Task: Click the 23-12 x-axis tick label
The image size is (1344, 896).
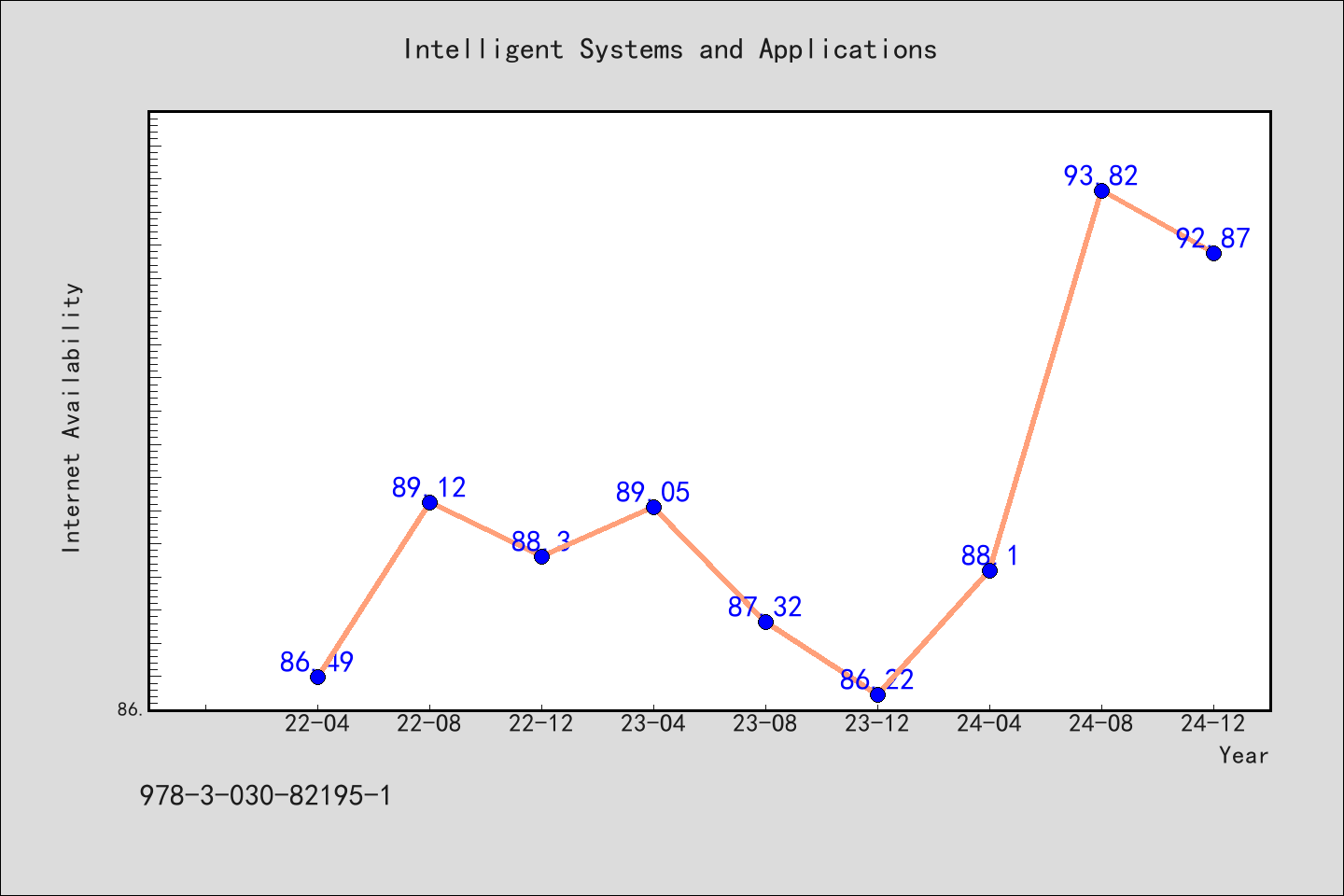Action: pos(877,724)
